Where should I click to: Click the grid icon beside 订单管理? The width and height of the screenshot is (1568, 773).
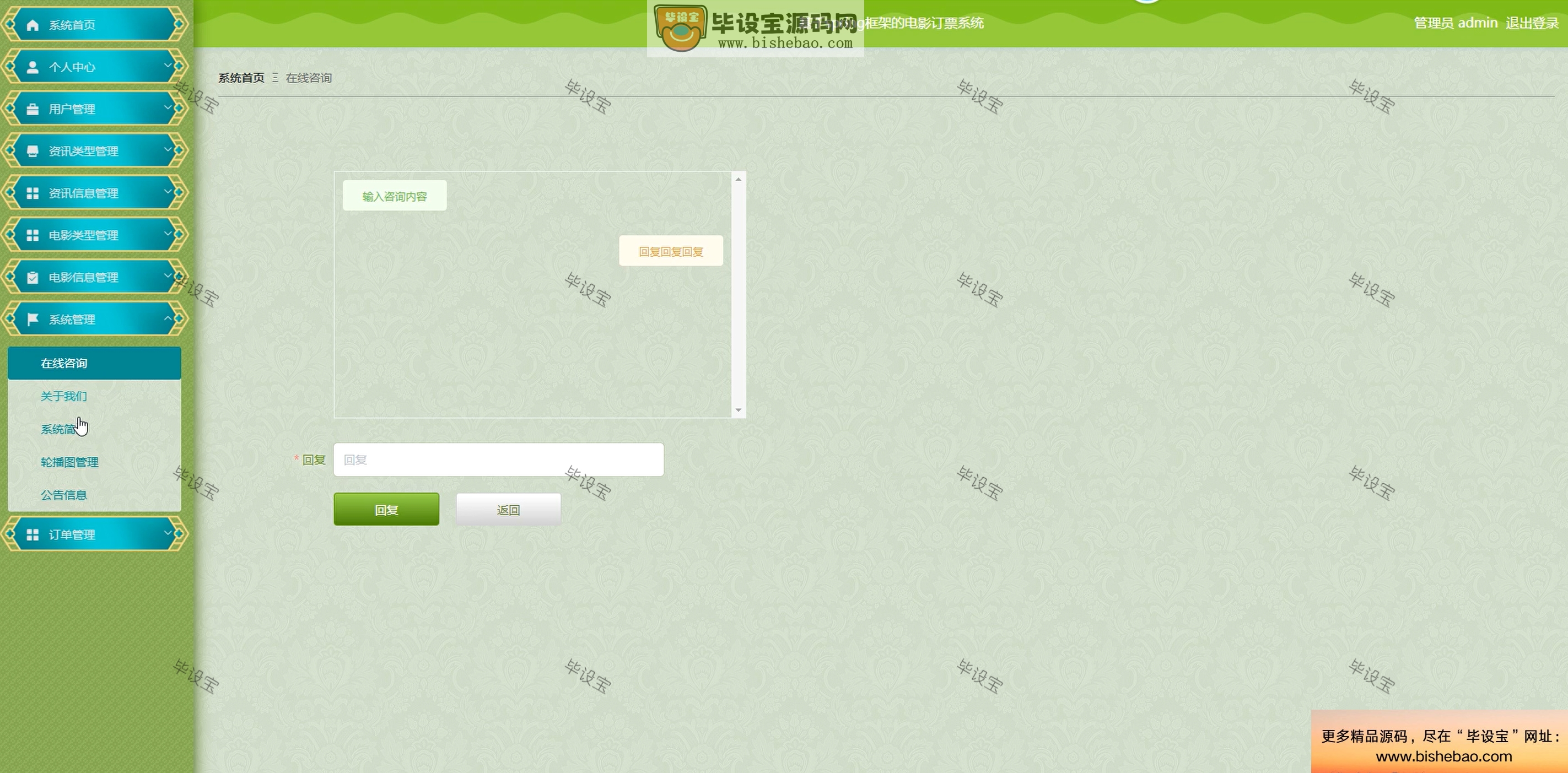coord(33,534)
